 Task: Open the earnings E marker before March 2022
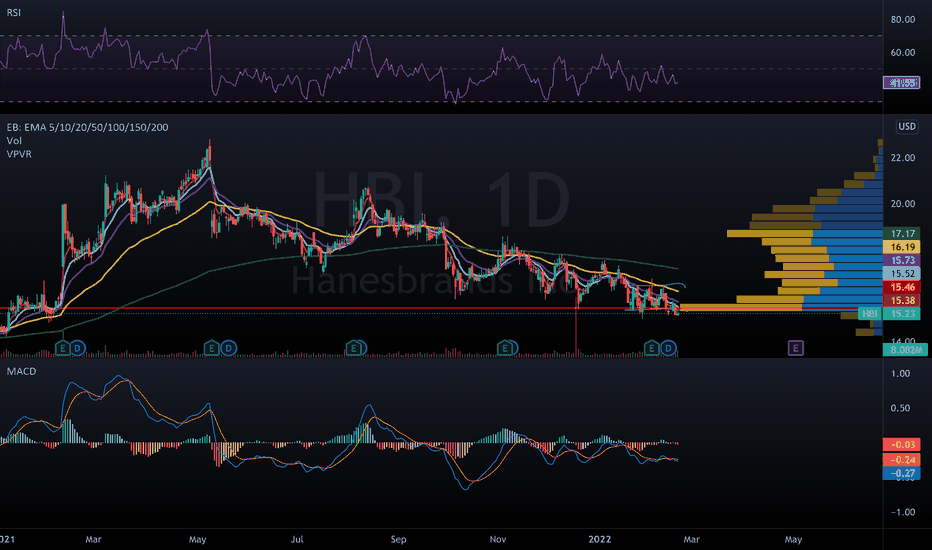click(x=652, y=348)
